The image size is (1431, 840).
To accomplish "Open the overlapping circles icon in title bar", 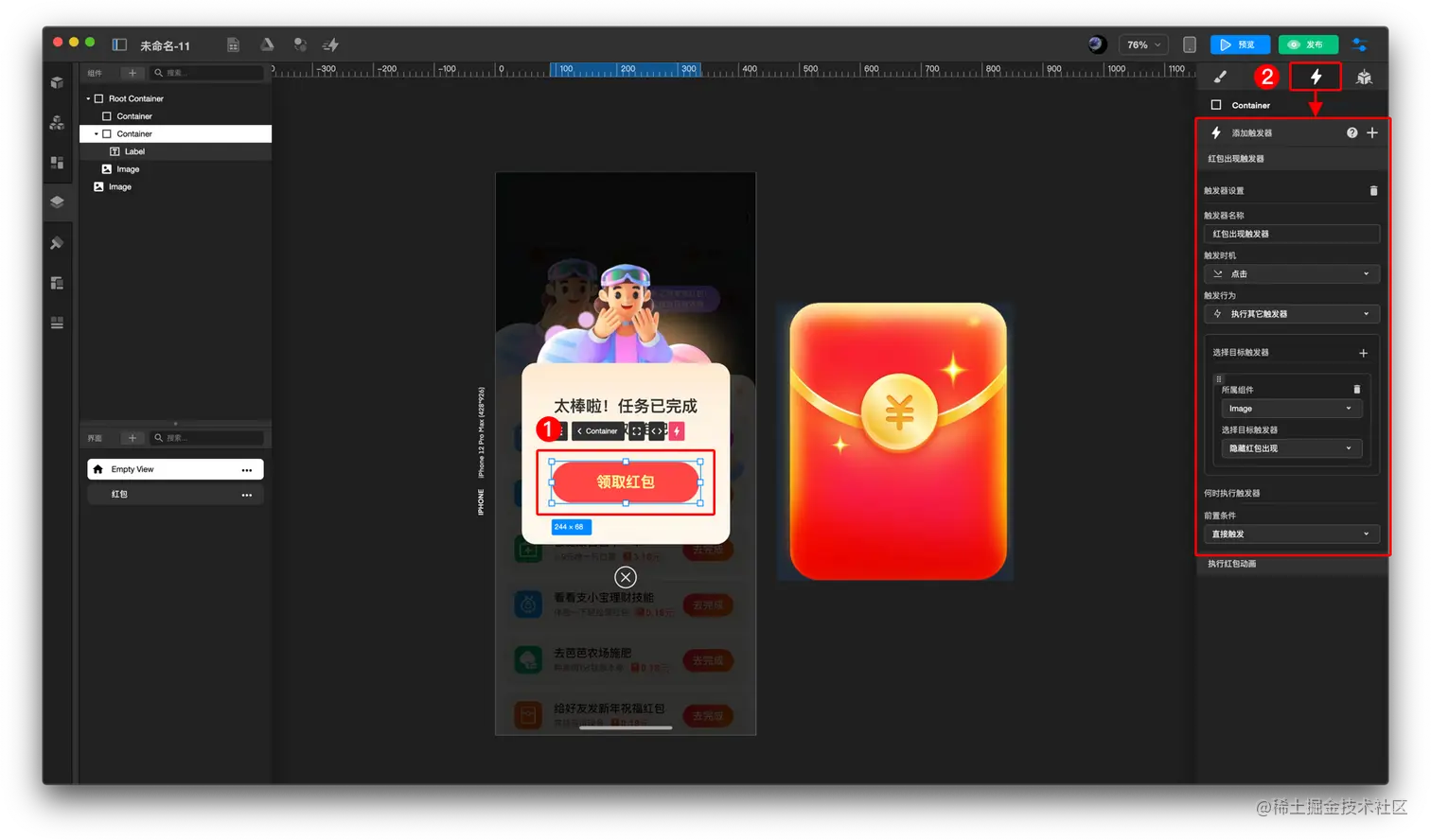I will (x=299, y=44).
